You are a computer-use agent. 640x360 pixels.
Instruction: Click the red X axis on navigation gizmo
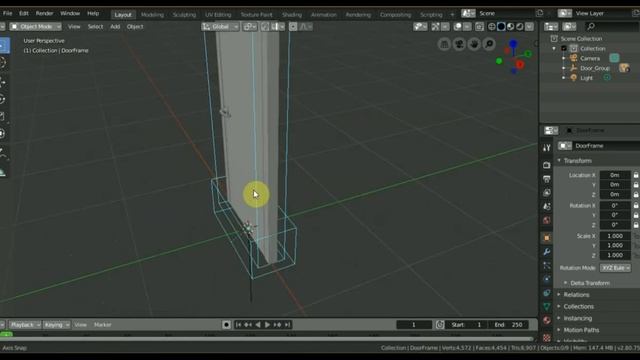pos(520,64)
